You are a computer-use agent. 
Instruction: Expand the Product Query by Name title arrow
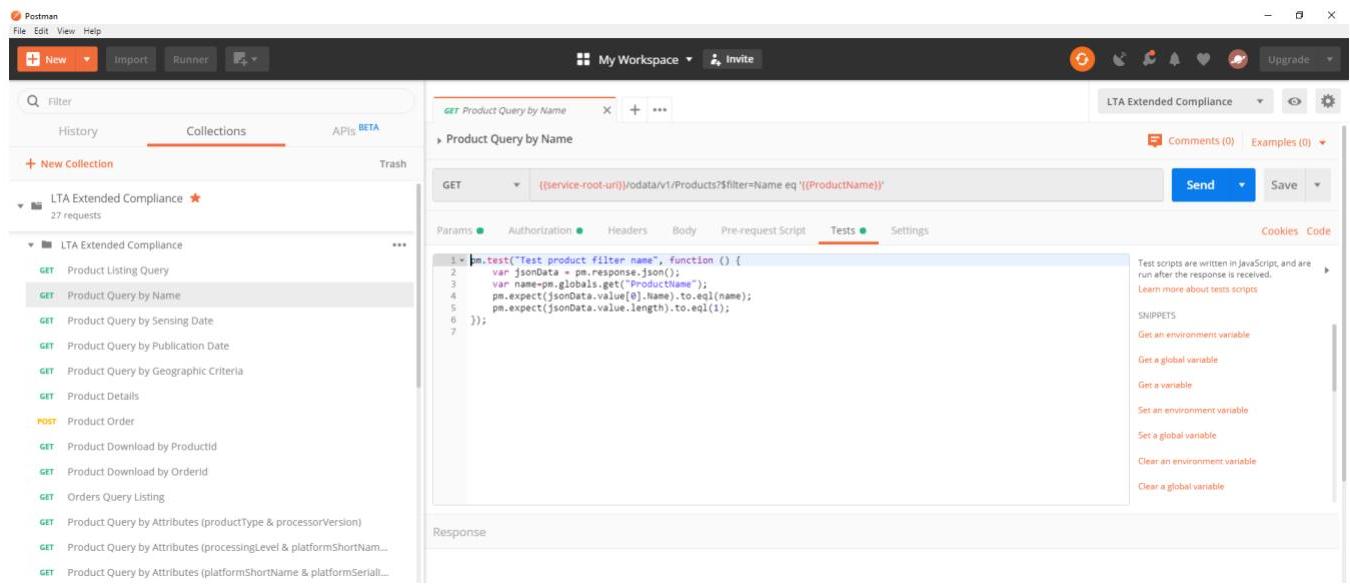tap(439, 140)
